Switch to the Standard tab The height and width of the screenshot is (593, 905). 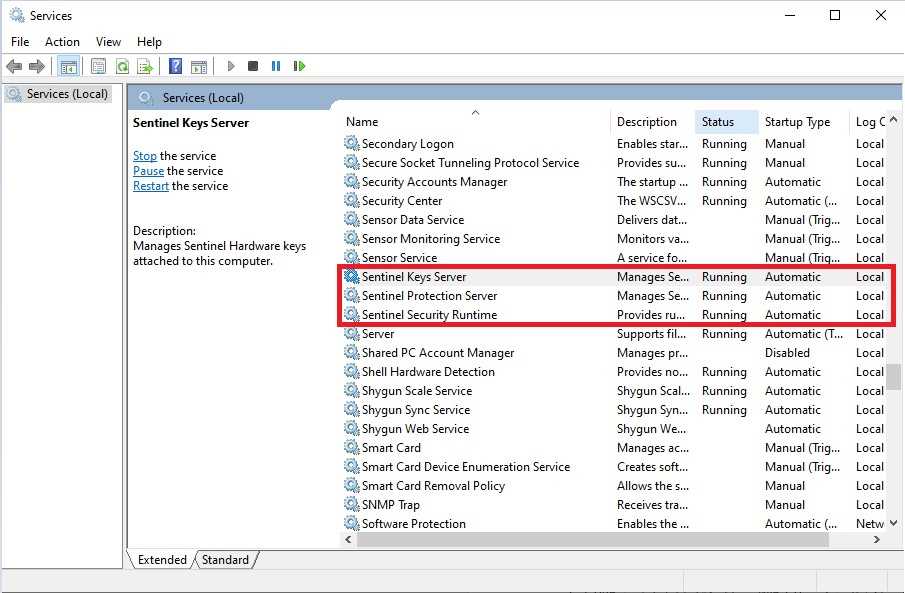pos(225,560)
